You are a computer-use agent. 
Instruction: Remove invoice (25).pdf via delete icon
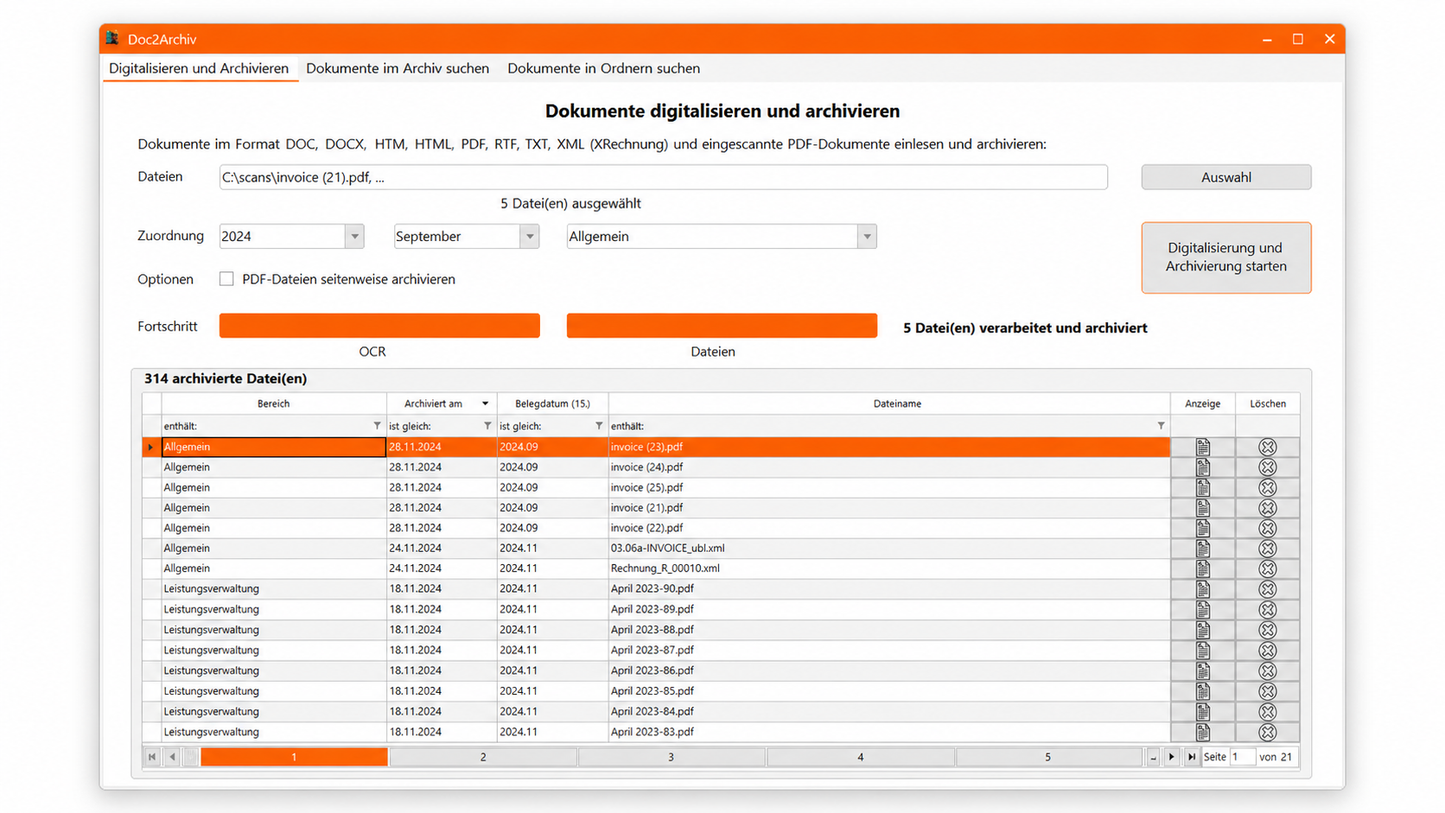click(1267, 487)
